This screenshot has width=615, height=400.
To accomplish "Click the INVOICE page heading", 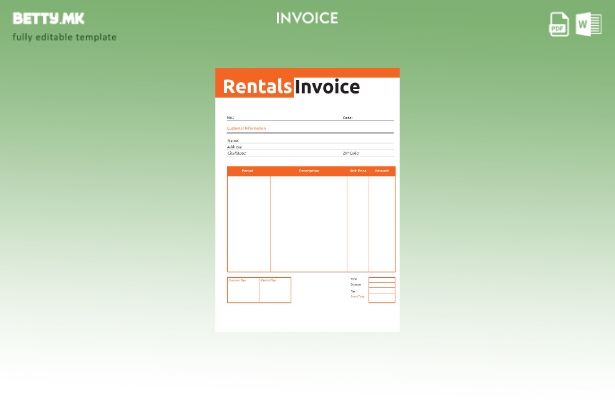I will pos(307,18).
